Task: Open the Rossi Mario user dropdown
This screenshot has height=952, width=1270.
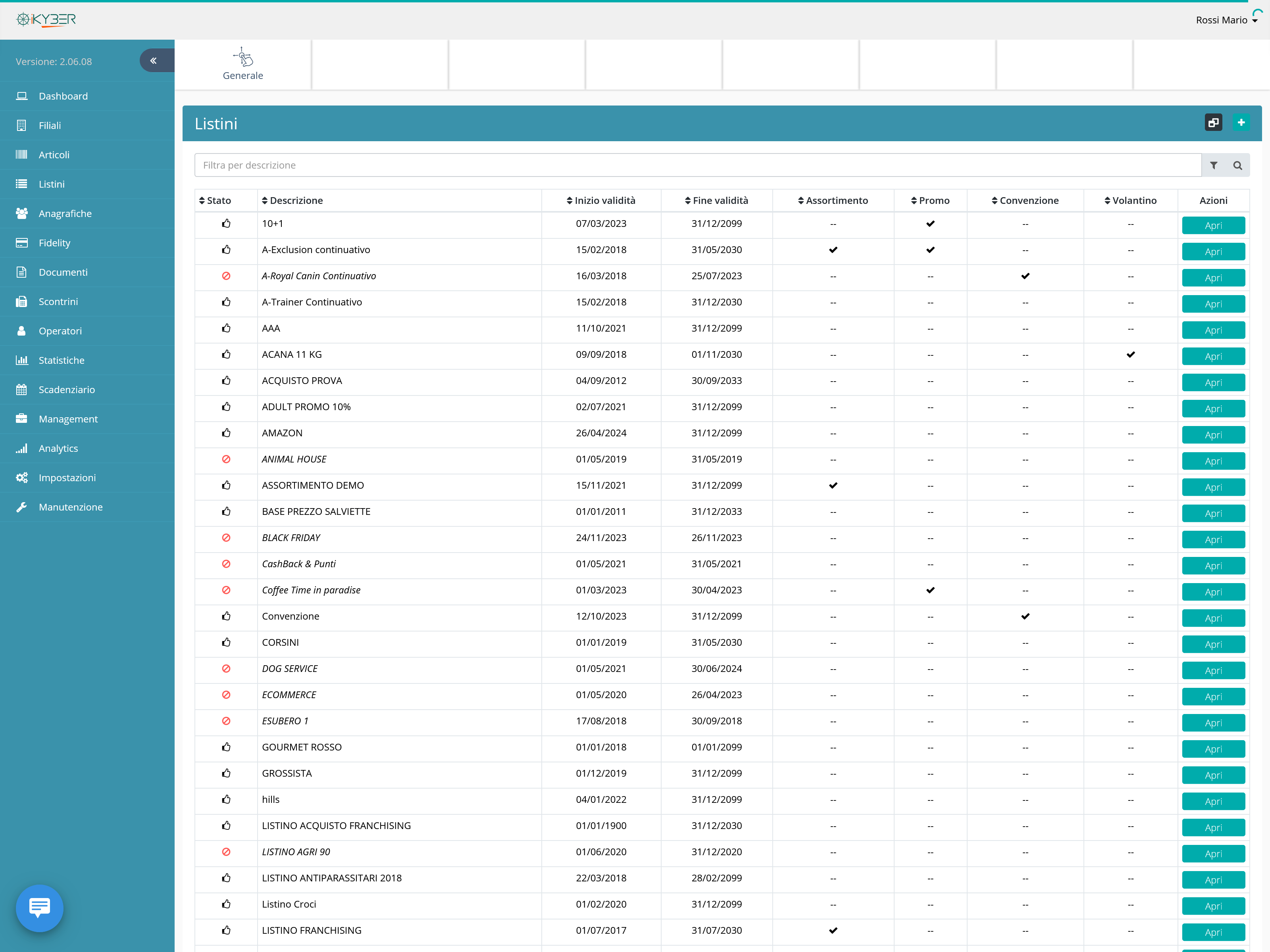Action: (1226, 20)
